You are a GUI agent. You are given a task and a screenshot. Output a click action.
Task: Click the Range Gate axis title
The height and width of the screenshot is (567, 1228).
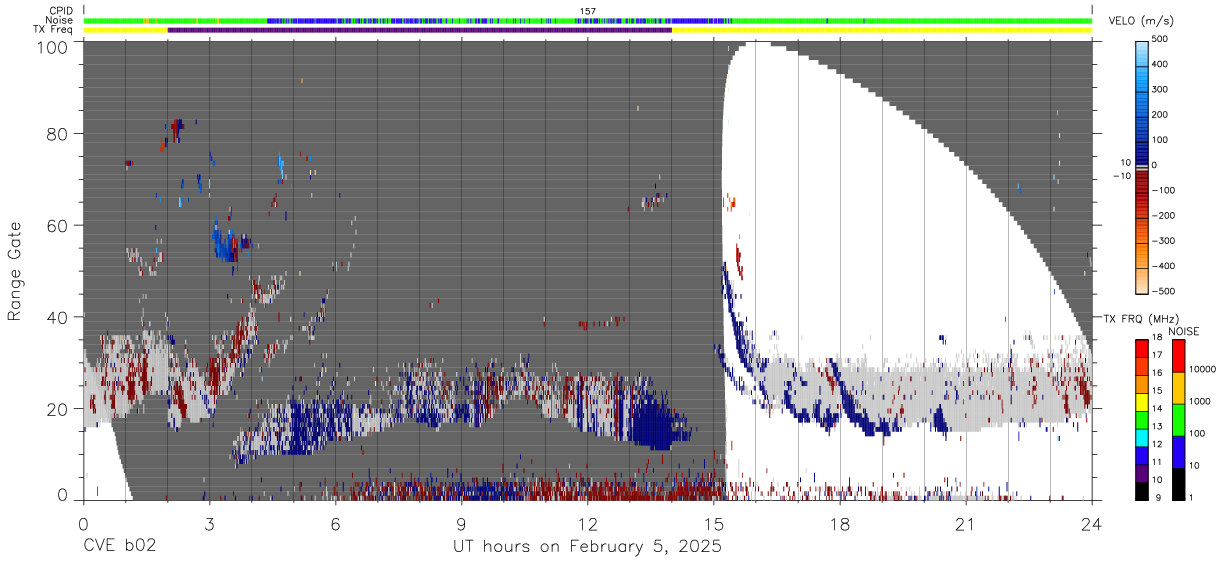tap(15, 271)
